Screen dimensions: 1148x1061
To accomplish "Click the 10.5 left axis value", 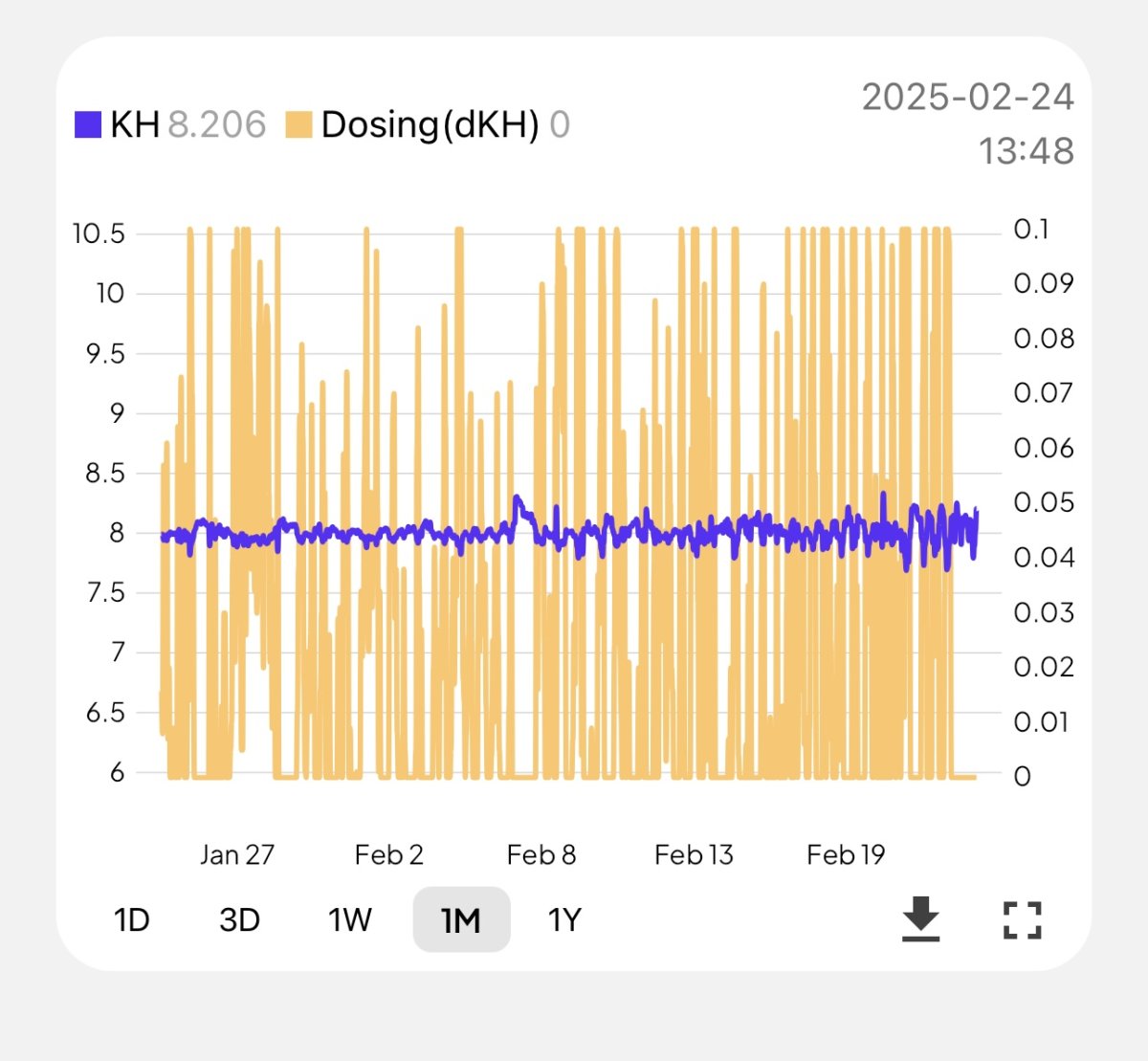I will 99,233.
